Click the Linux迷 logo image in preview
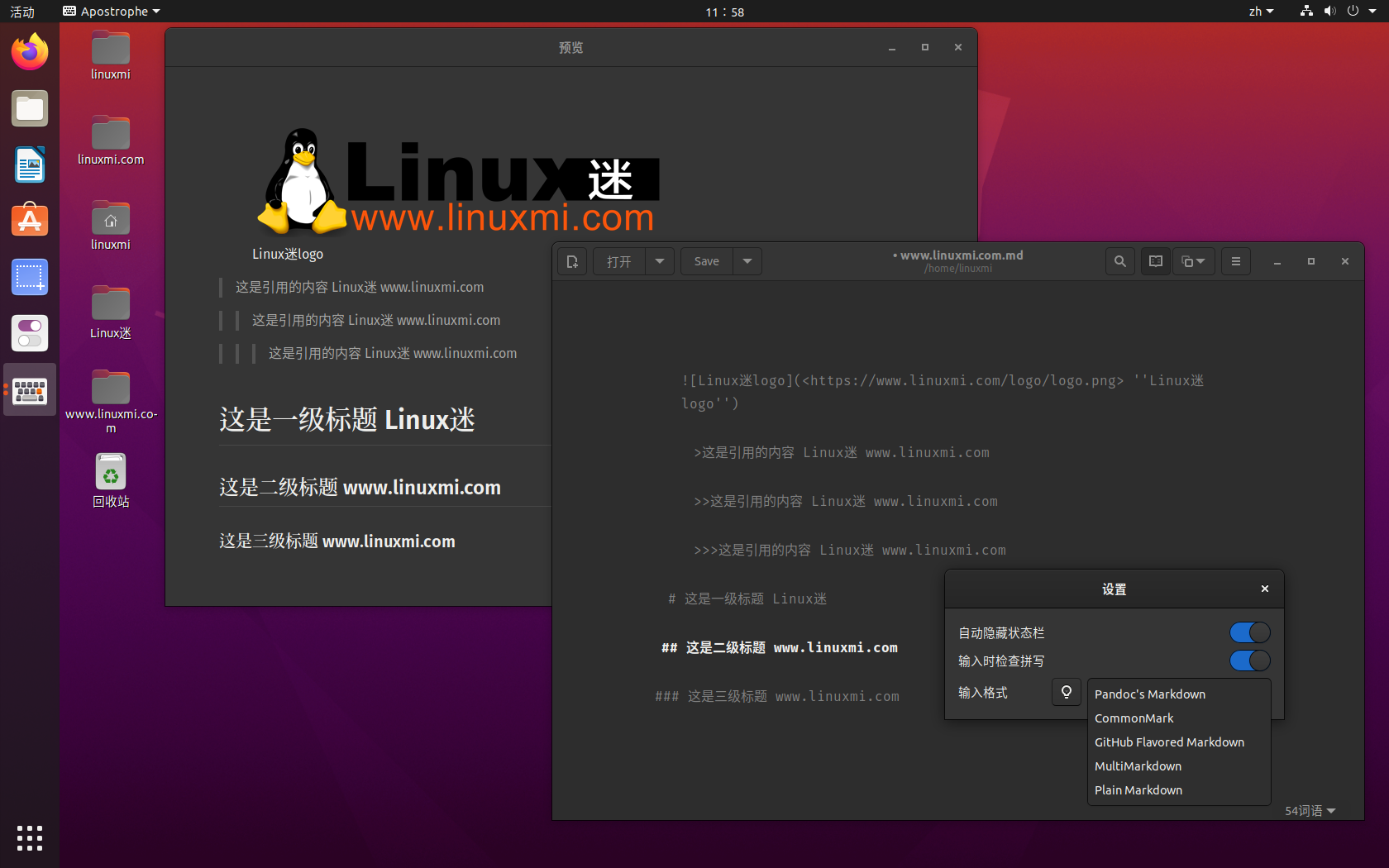Screen dimensions: 1389x868 click(x=457, y=180)
